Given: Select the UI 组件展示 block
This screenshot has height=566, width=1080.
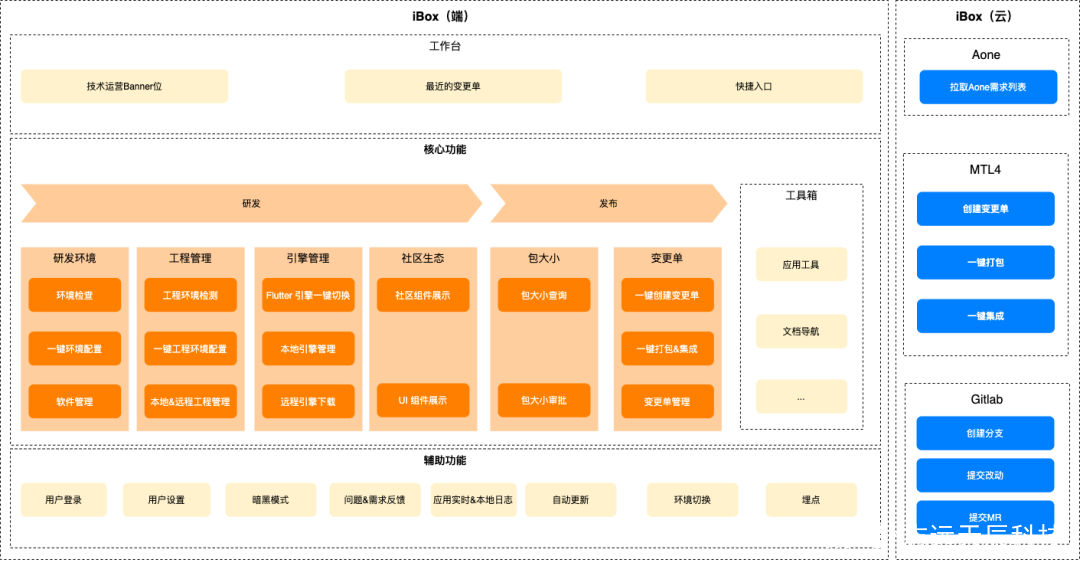Looking at the screenshot, I should click(x=423, y=400).
